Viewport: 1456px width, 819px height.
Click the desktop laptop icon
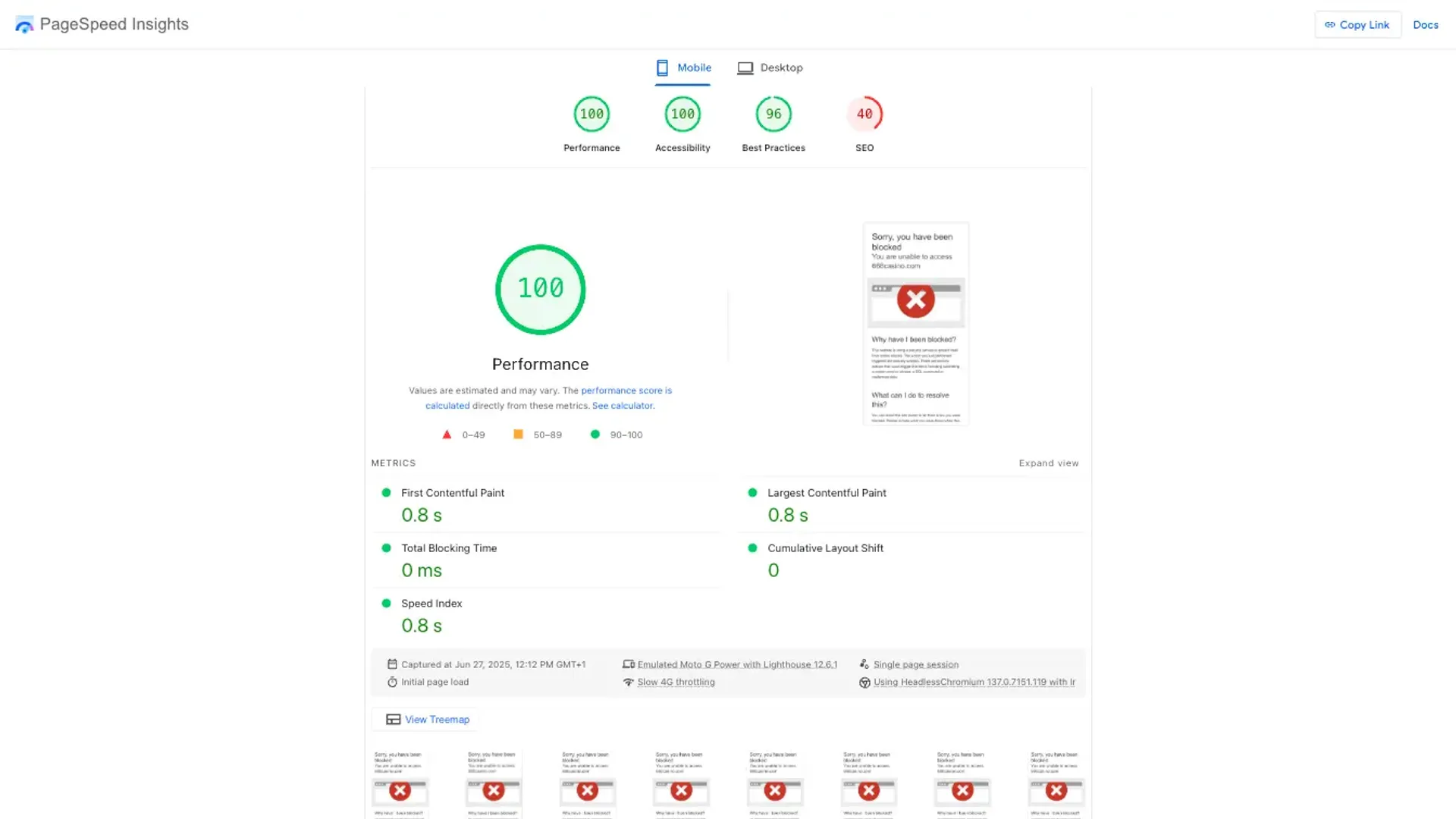point(745,68)
